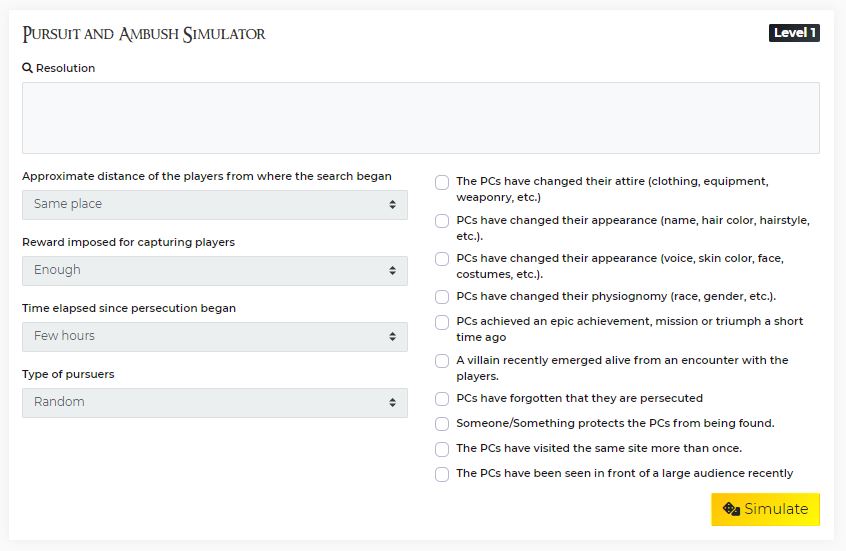The width and height of the screenshot is (846, 551).
Task: Expand the Type of pursuers 'Random' dropdown
Action: coord(214,403)
